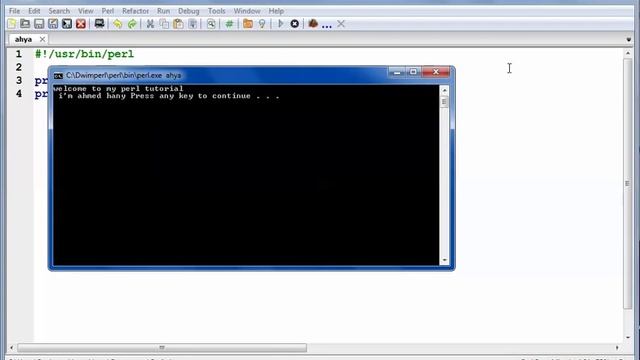Open the tab list dropdown arrow
This screenshot has height=360, width=640.
coord(629,40)
